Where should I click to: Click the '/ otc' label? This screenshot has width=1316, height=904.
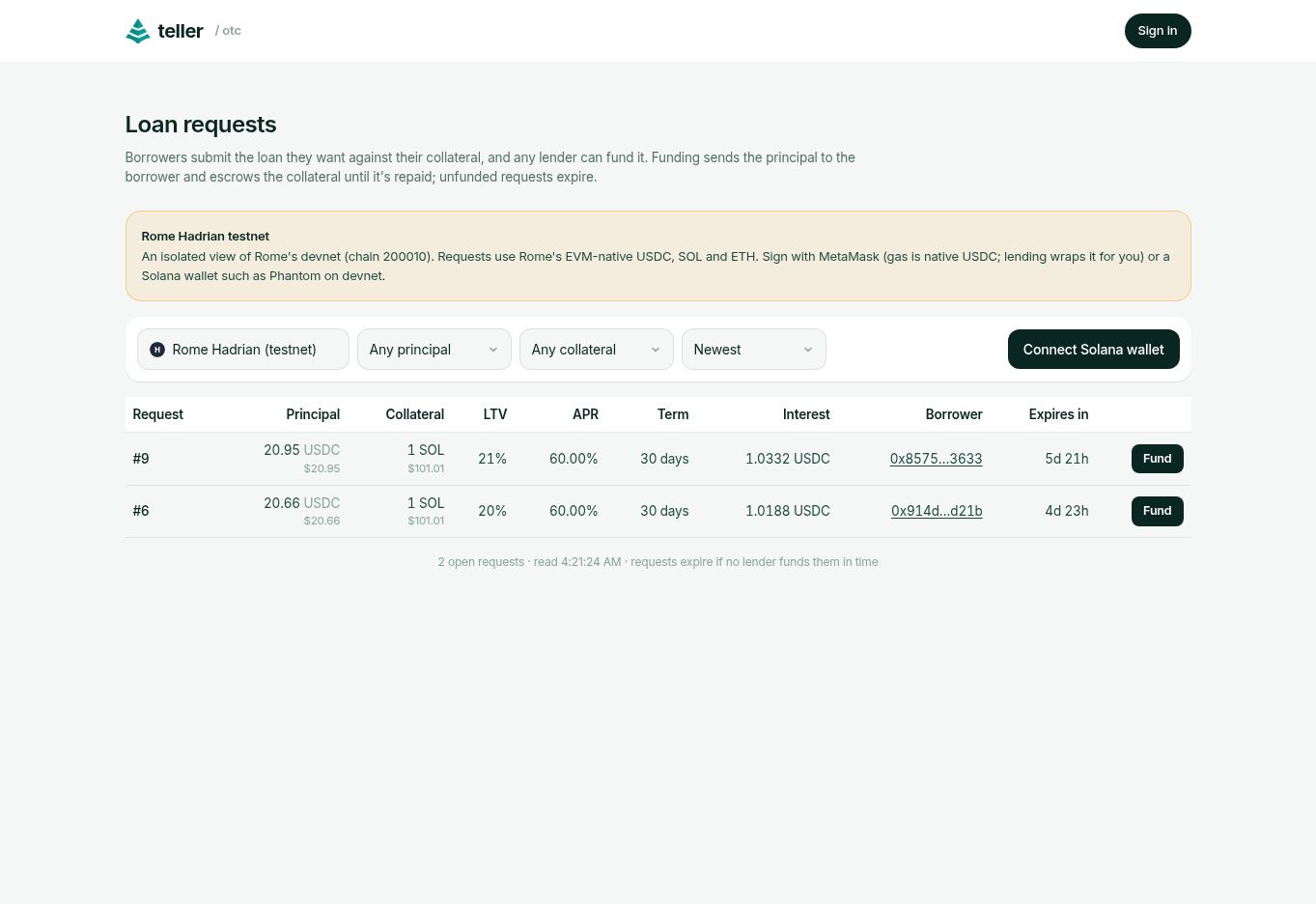(x=228, y=31)
